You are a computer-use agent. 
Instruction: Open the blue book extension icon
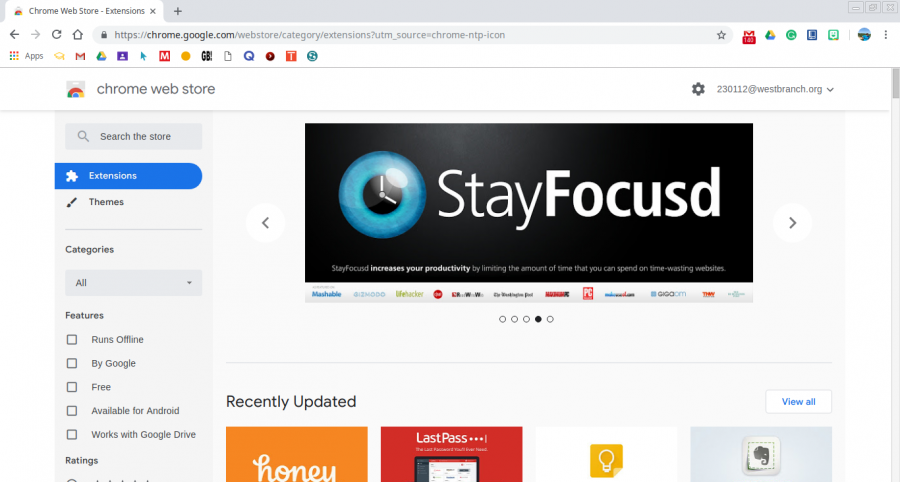[x=812, y=35]
